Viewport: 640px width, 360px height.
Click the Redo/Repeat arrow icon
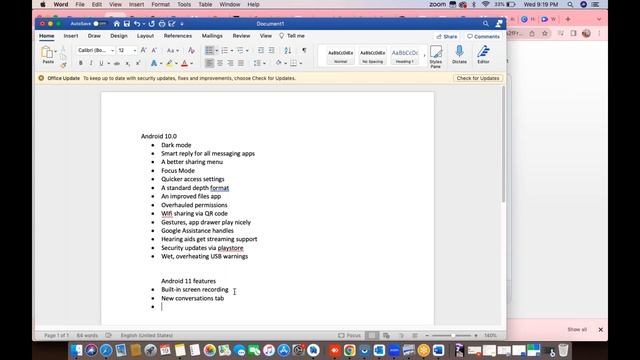152,24
